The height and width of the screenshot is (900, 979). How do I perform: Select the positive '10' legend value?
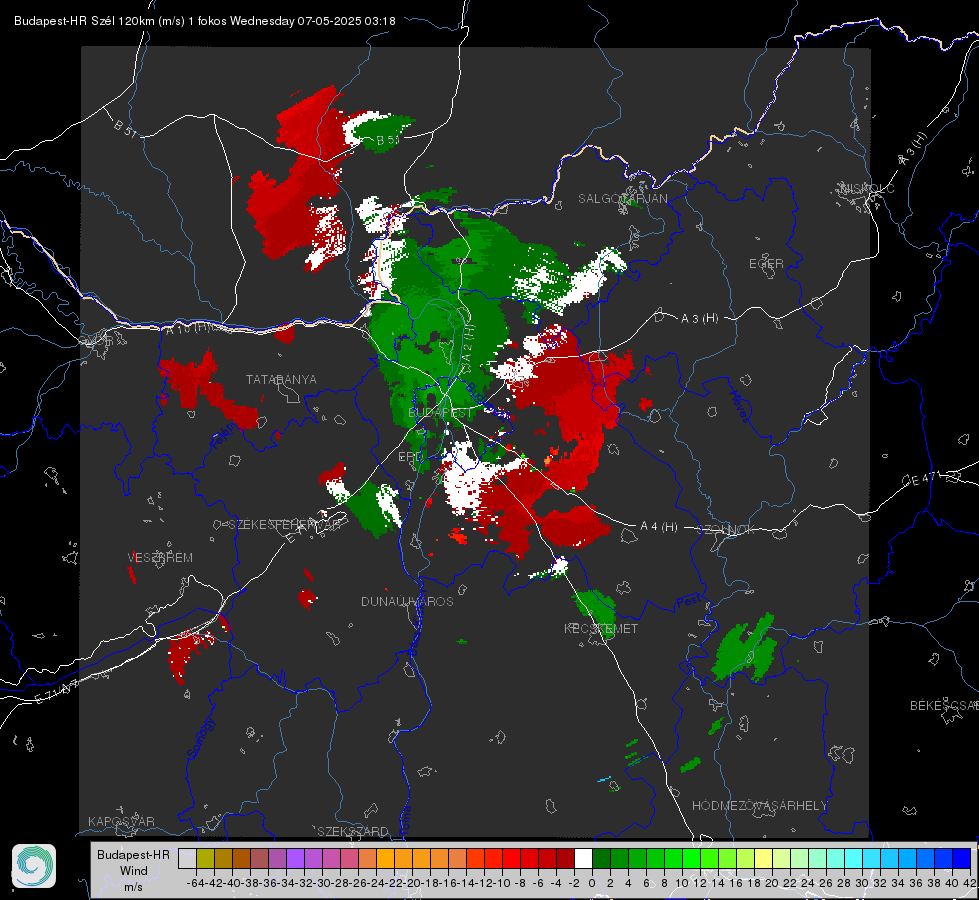pos(682,883)
